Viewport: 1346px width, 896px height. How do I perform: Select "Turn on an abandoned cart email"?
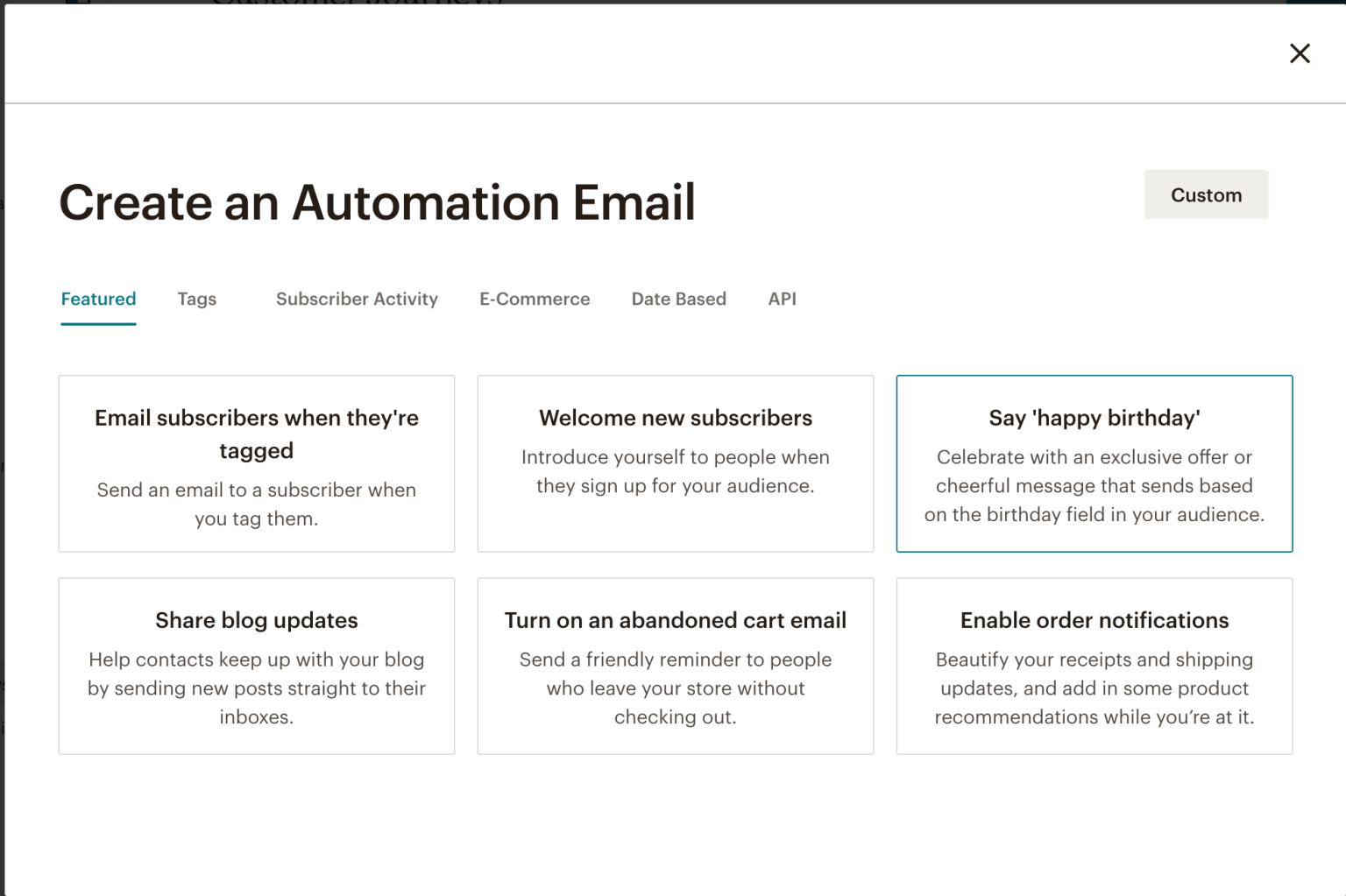tap(675, 666)
